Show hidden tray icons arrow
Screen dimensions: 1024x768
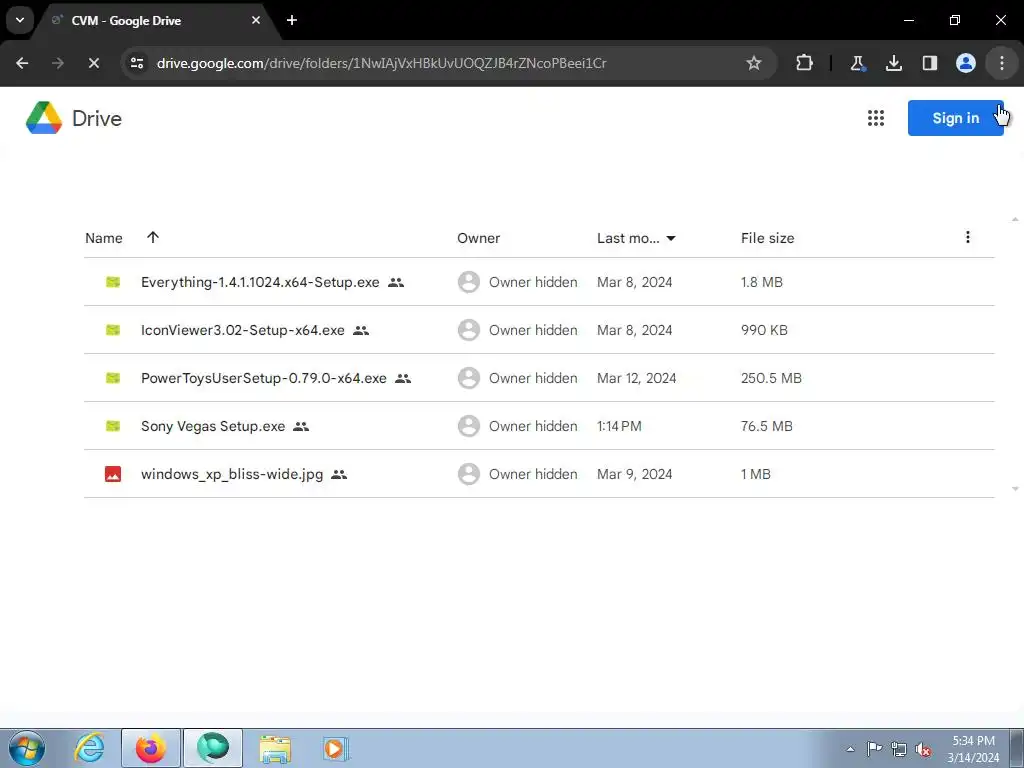coord(850,750)
